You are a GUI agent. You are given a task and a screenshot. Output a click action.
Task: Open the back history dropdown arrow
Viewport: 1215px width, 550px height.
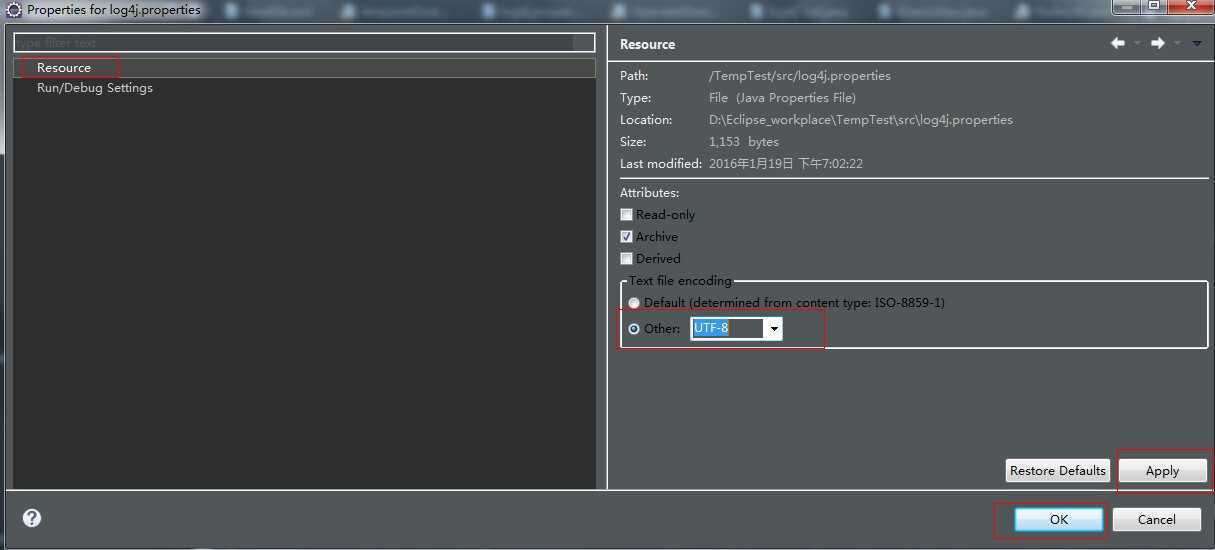point(1137,43)
